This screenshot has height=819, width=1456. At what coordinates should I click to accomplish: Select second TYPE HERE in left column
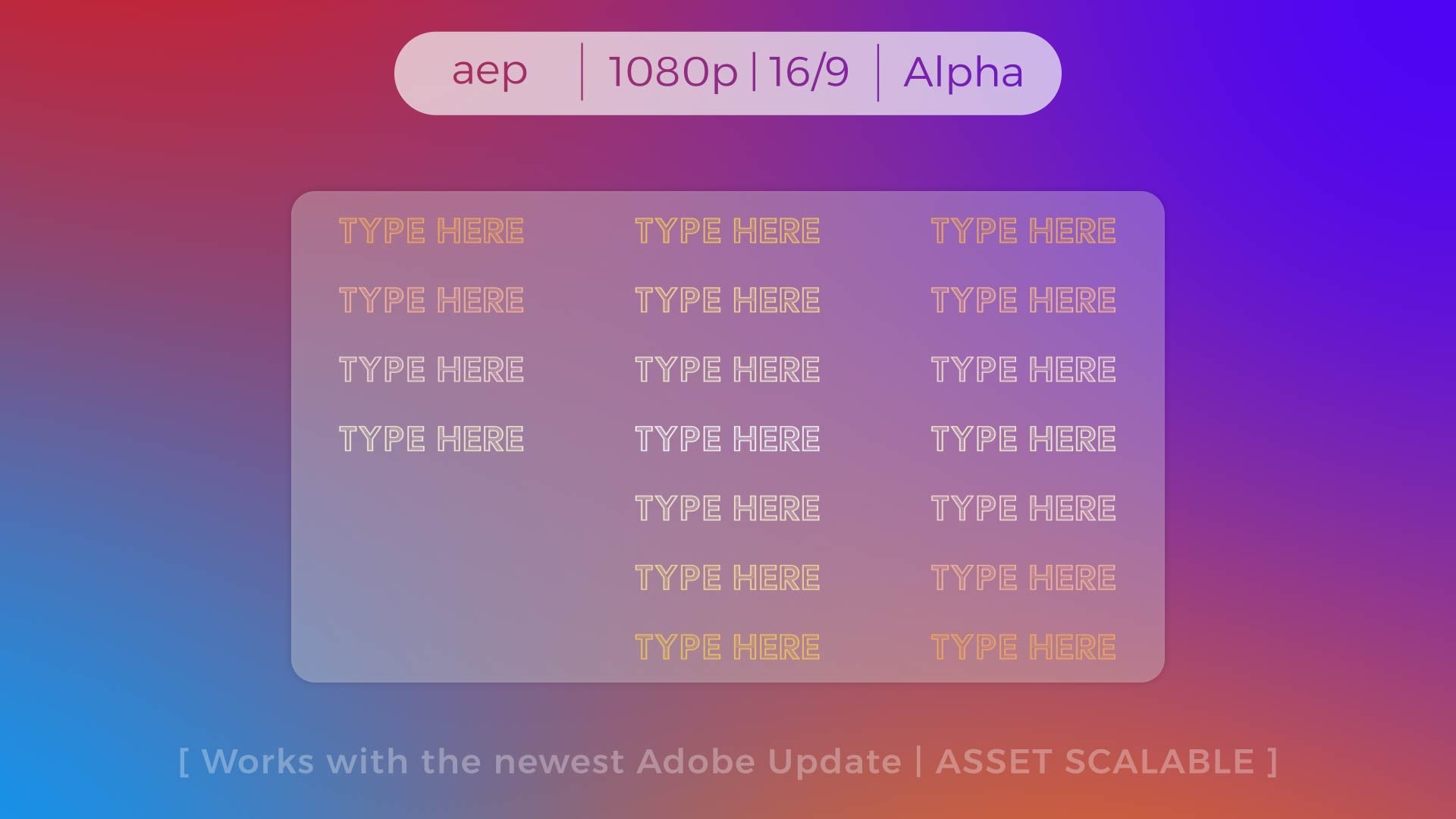pos(431,300)
